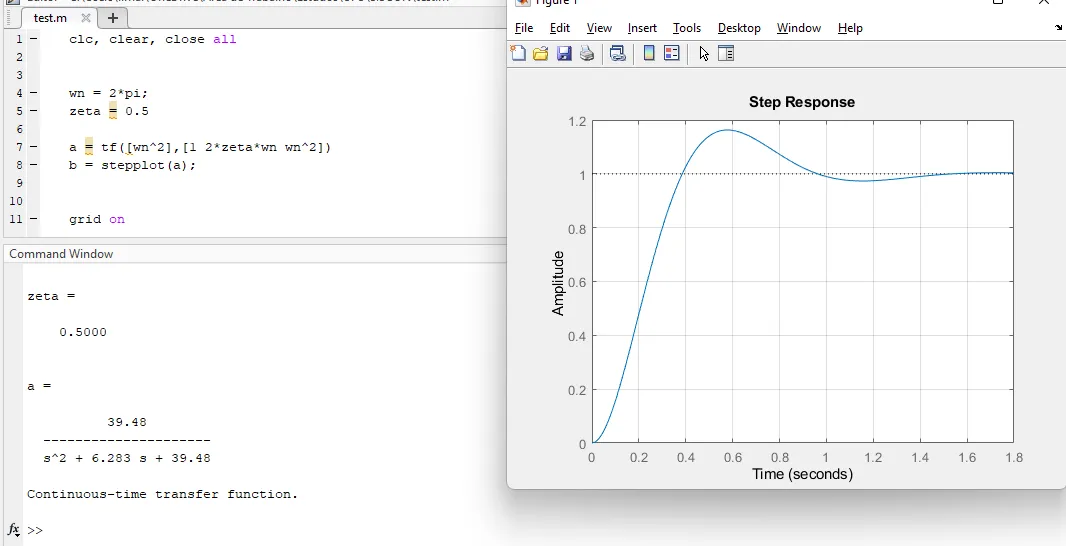Open the Property Inspector icon
This screenshot has width=1066, height=546.
726,54
